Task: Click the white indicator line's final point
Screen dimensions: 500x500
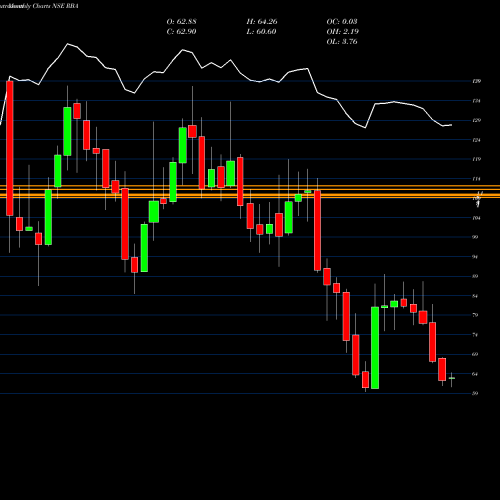Action: (x=452, y=125)
